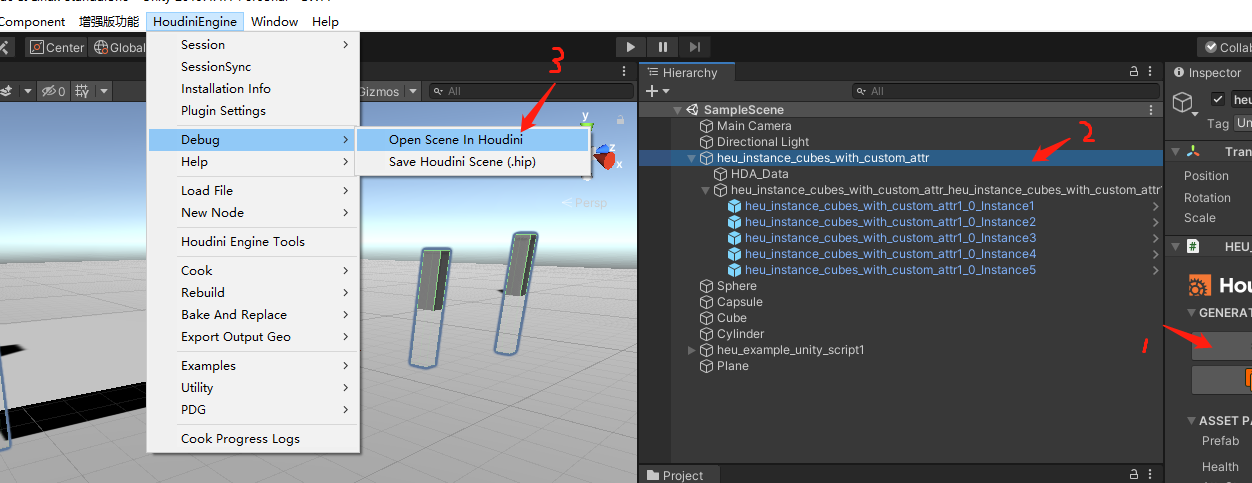Collapse the Transform component
Screen dimensions: 1252x483
[x=1175, y=152]
